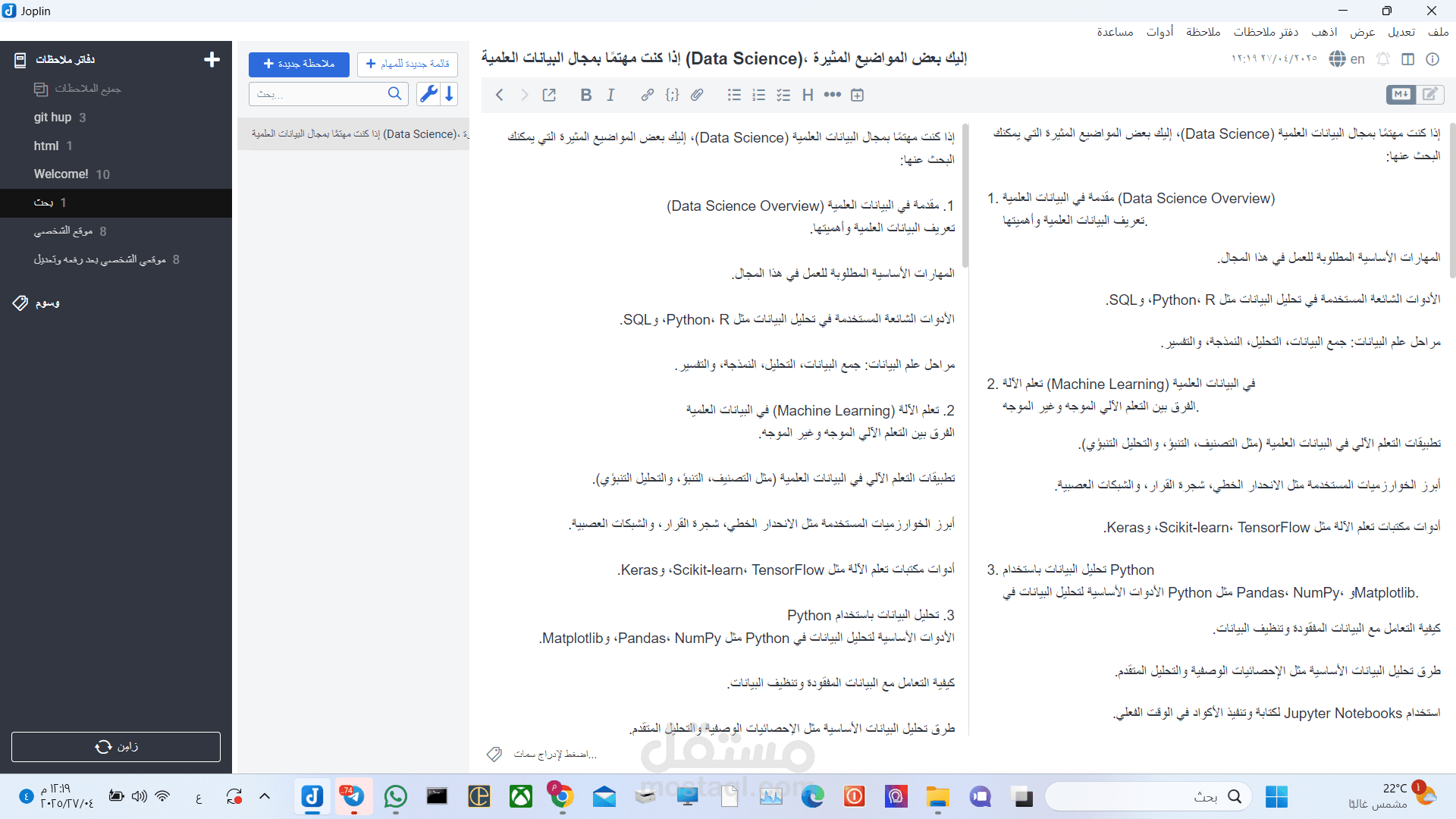Insert a code block

(672, 95)
